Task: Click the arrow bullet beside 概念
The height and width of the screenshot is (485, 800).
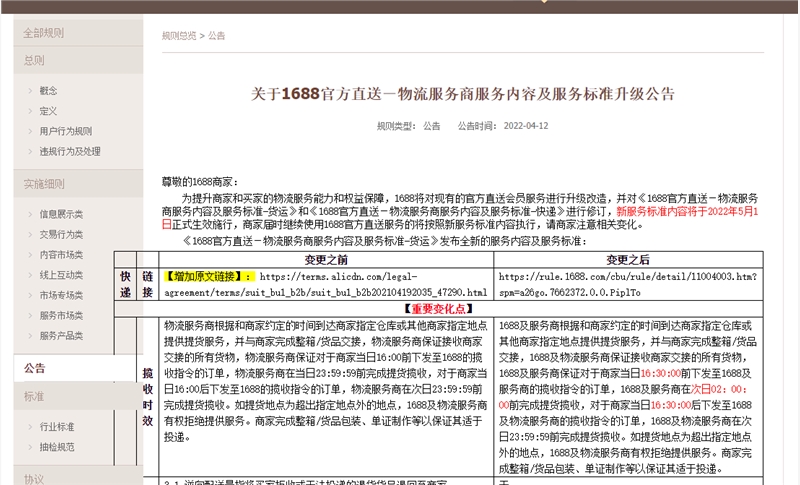Action: pos(30,91)
